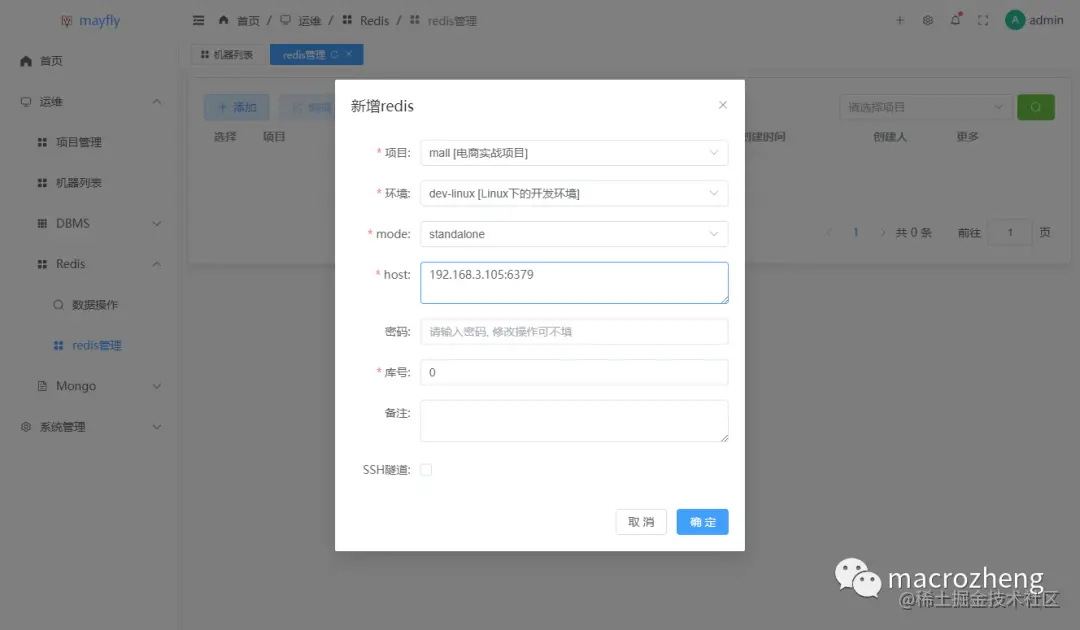The height and width of the screenshot is (630, 1080).
Task: Click the mayfly logo icon
Action: pos(67,21)
